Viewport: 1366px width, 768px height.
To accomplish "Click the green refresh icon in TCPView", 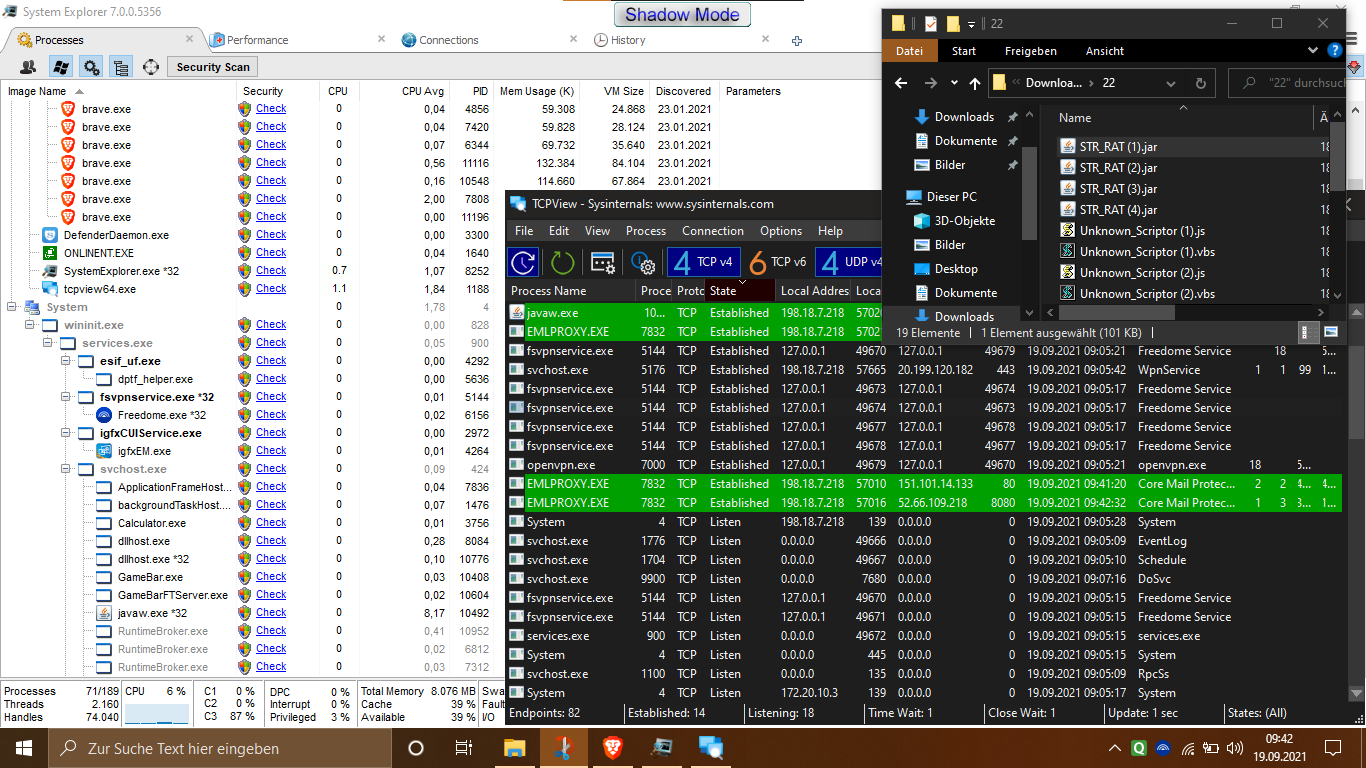I will 562,263.
